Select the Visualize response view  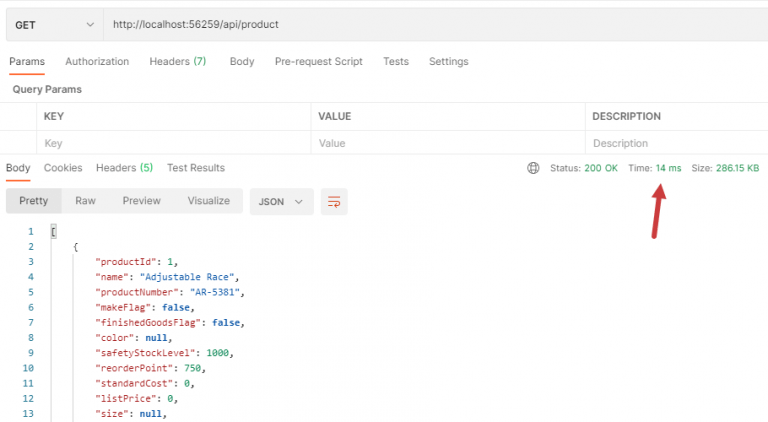(209, 201)
